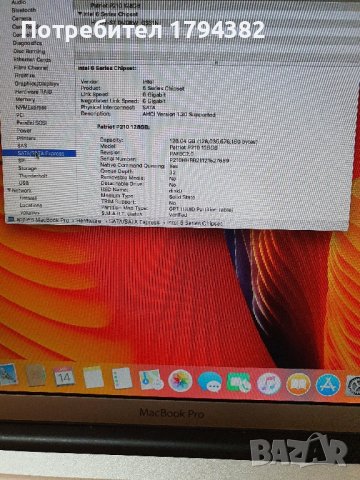Select Power in sidebar
The image size is (360, 480).
[x=24, y=130]
